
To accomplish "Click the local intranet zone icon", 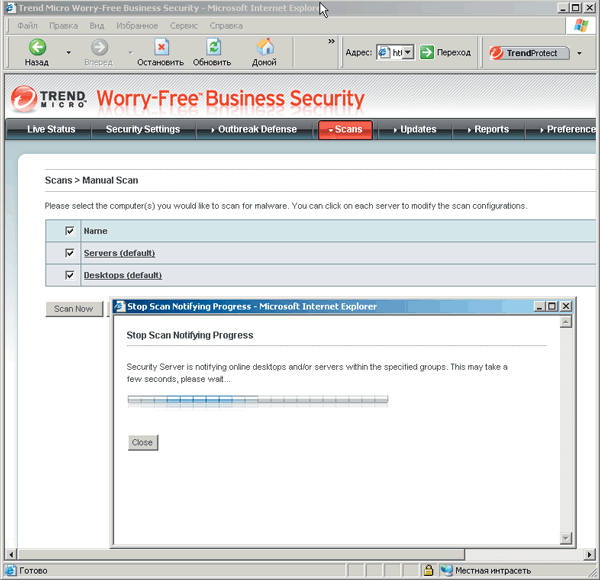I will pyautogui.click(x=447, y=570).
